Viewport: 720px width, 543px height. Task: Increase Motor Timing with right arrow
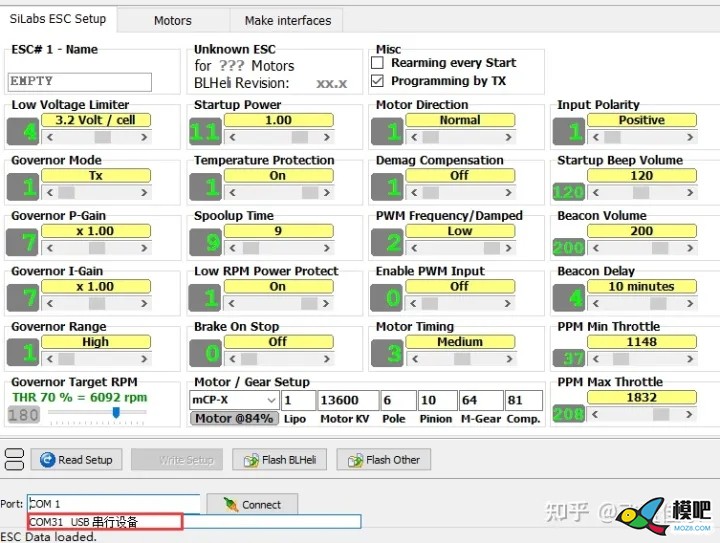(509, 358)
